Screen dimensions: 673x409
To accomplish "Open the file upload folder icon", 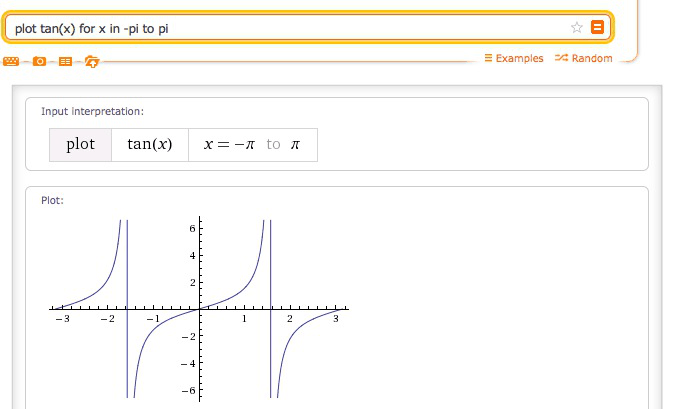I will pyautogui.click(x=91, y=62).
